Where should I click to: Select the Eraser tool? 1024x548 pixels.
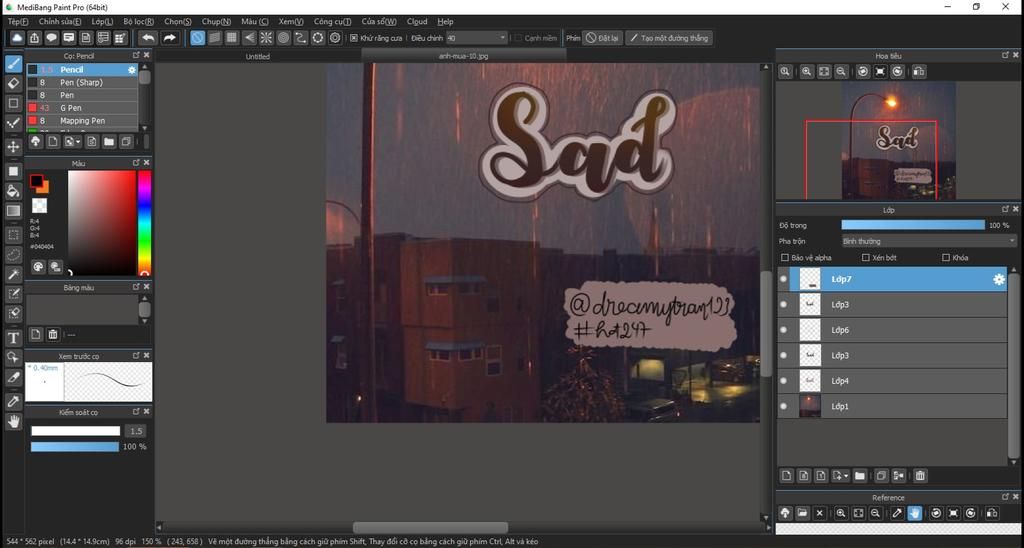pos(13,83)
